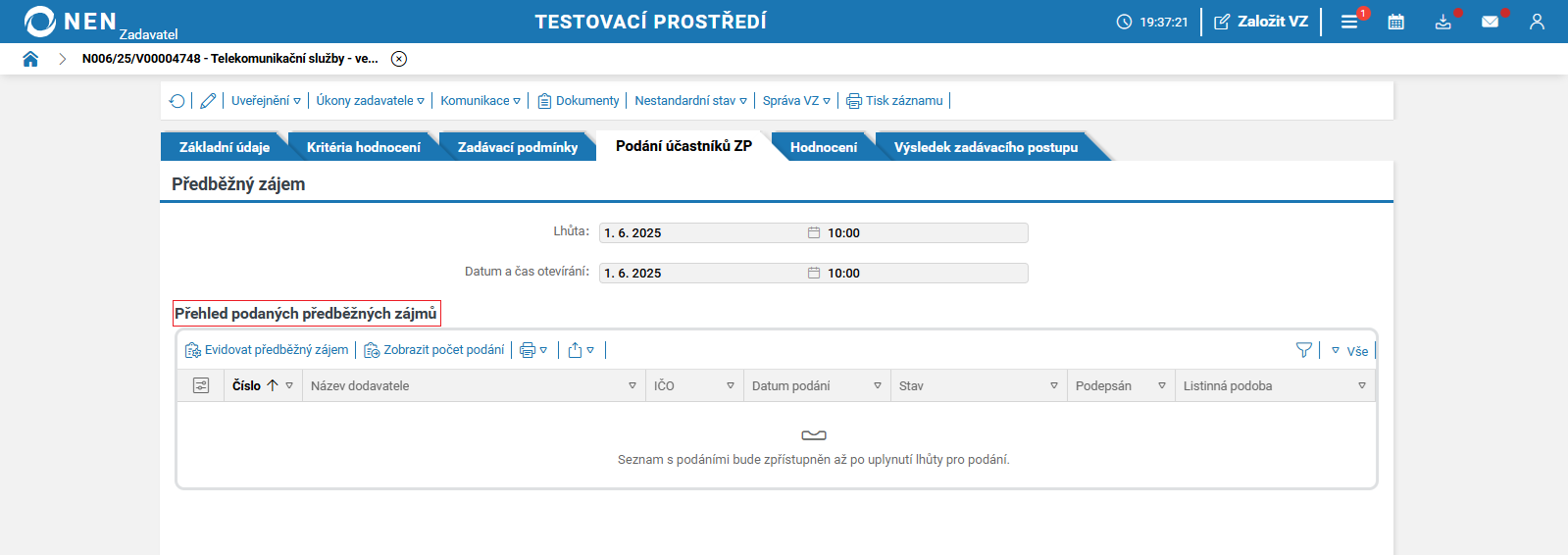Open Název dodavatele column filter arrow
The image size is (1568, 555).
coord(632,386)
